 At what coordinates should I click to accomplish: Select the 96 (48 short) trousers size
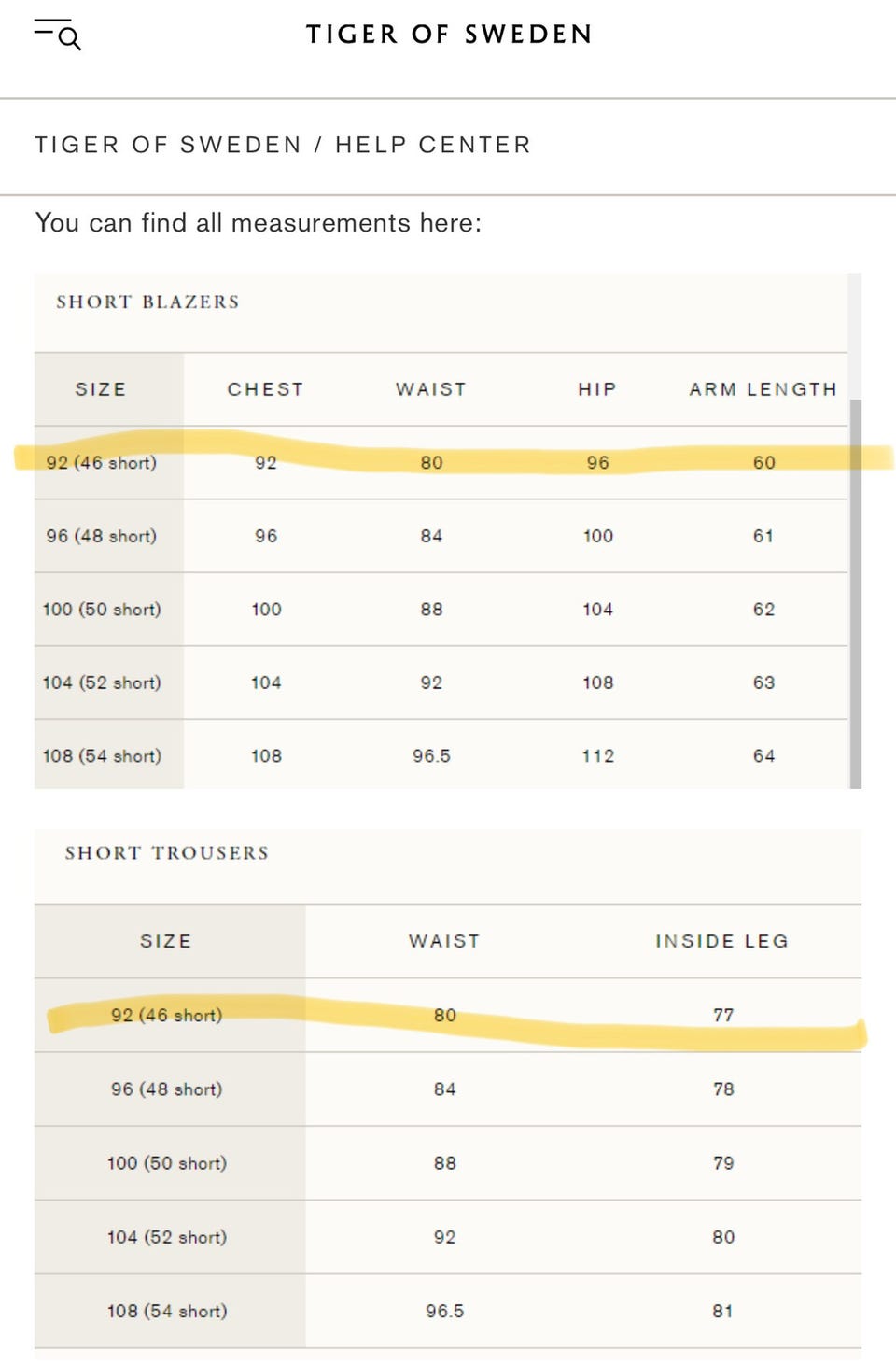[x=167, y=1089]
